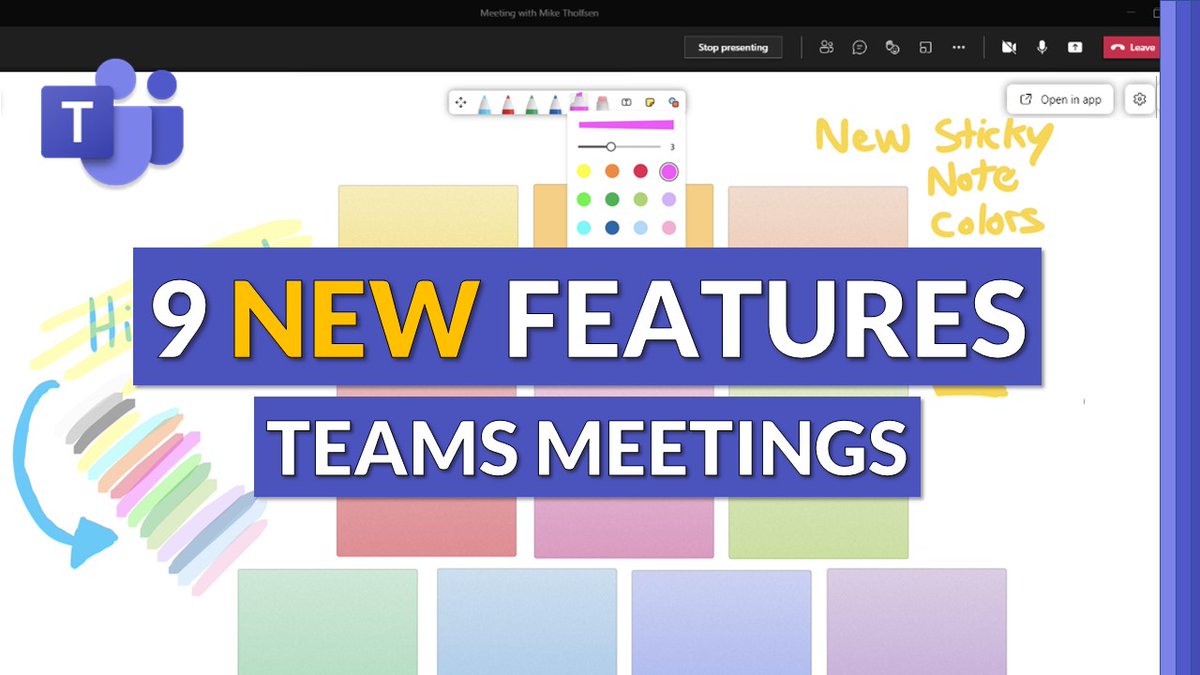The image size is (1200, 675).
Task: Select the periwinkle sticky note
Action: point(721,622)
